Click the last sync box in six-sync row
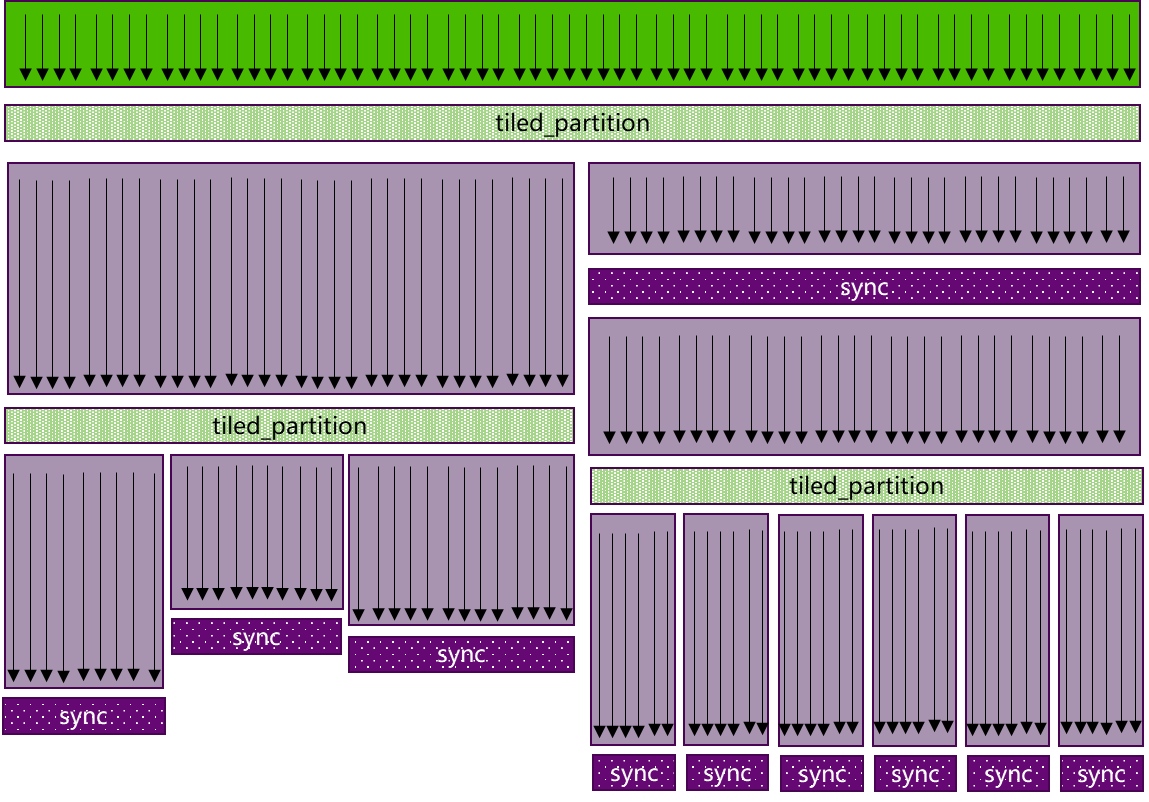The height and width of the screenshot is (802, 1149). click(1101, 773)
